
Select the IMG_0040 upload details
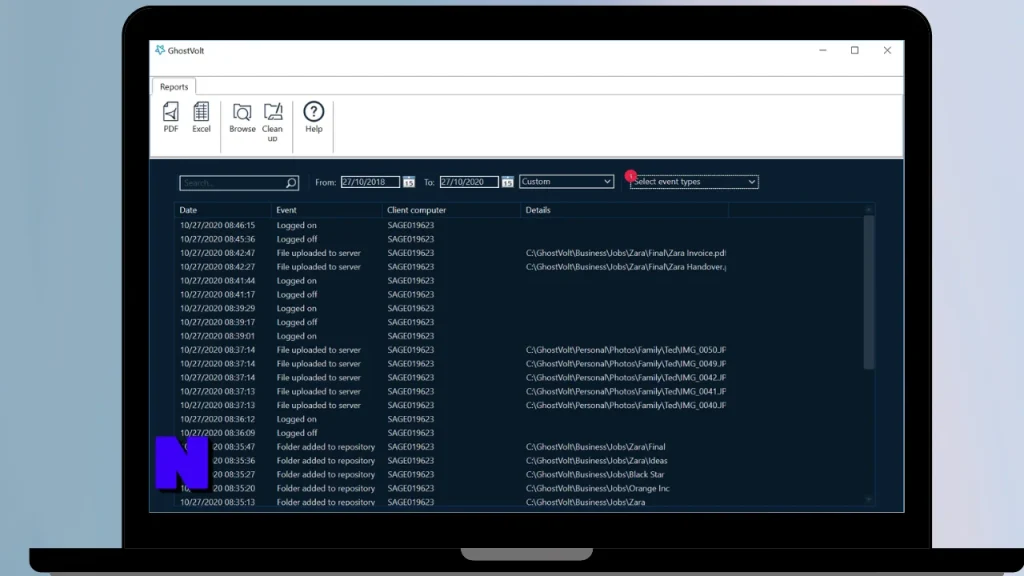[626, 405]
